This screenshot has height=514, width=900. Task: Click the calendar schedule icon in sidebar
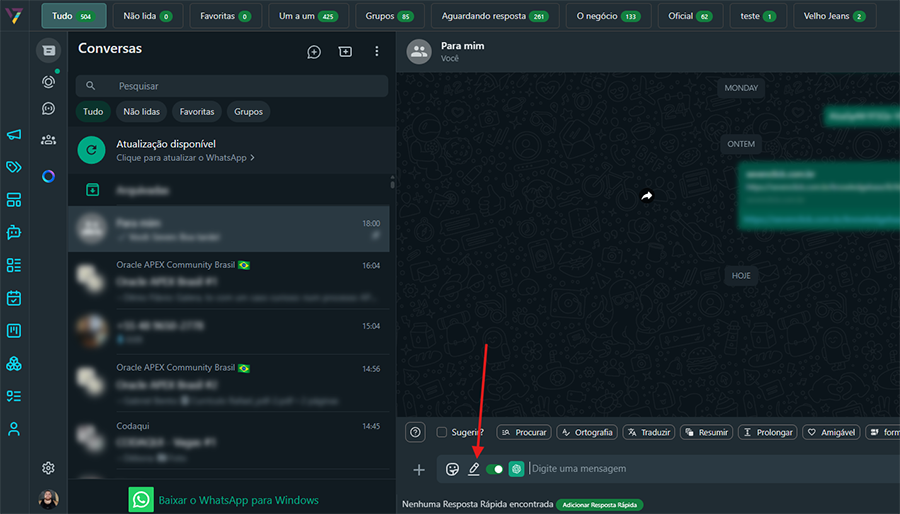pyautogui.click(x=14, y=298)
